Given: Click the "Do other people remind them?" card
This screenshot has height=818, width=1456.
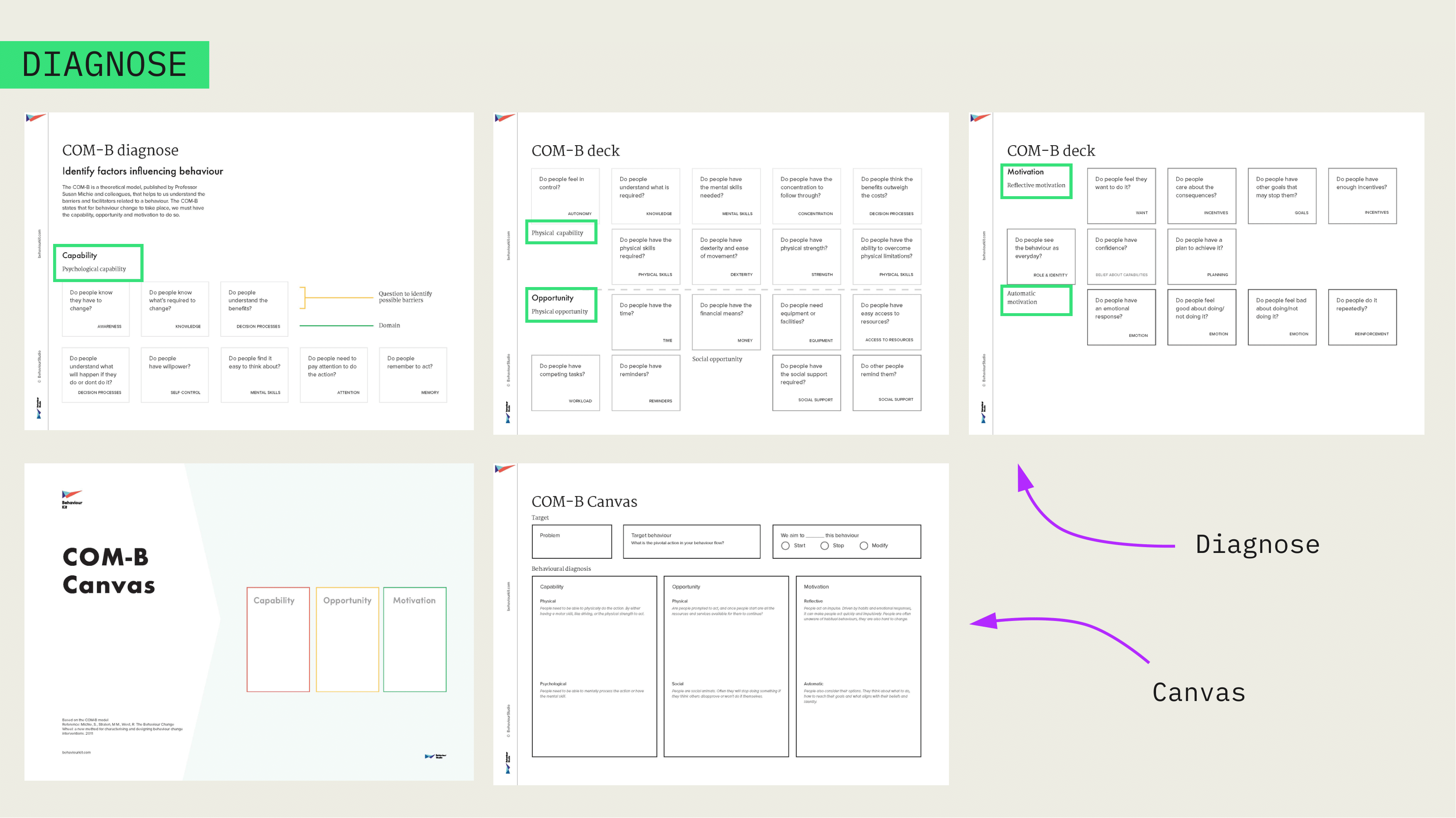Looking at the screenshot, I should coord(887,383).
